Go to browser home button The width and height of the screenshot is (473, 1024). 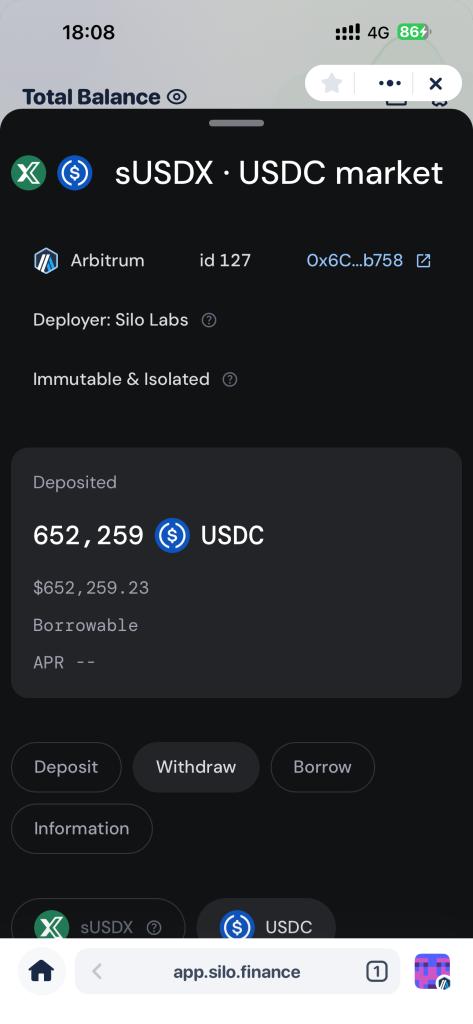42,971
